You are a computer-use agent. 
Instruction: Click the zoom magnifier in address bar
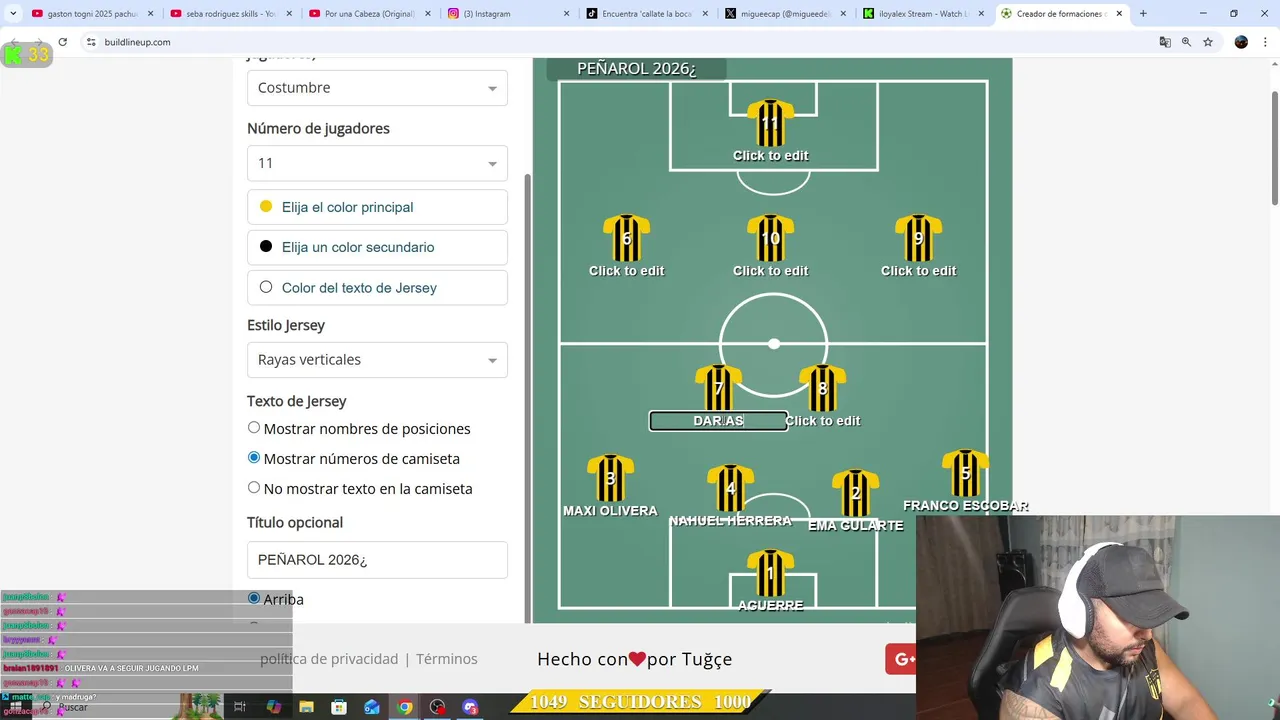(x=1186, y=42)
